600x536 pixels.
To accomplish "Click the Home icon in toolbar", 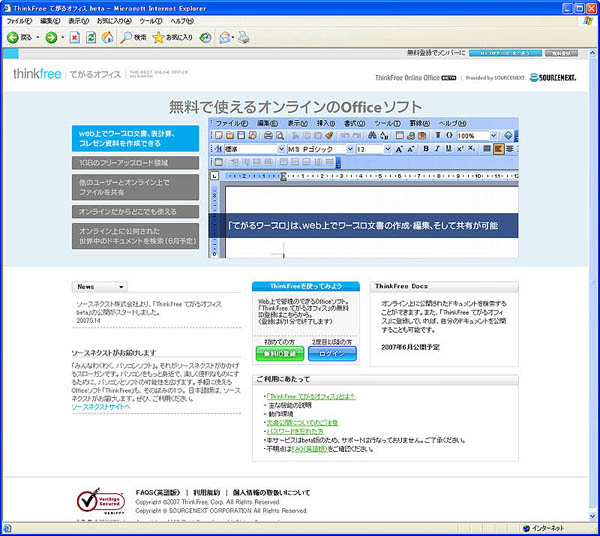I will click(106, 37).
